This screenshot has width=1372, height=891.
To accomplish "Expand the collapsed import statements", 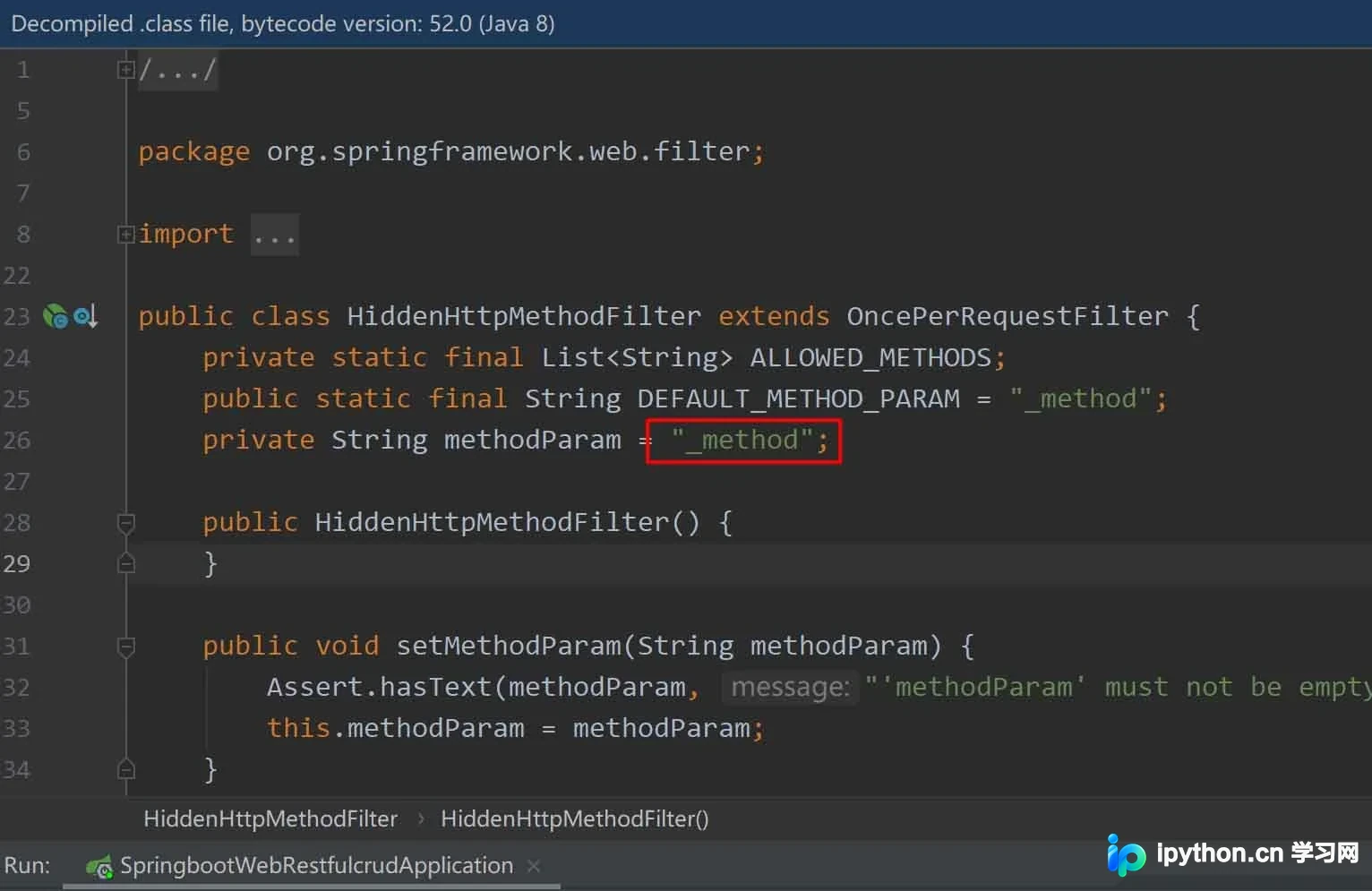I will pyautogui.click(x=125, y=235).
